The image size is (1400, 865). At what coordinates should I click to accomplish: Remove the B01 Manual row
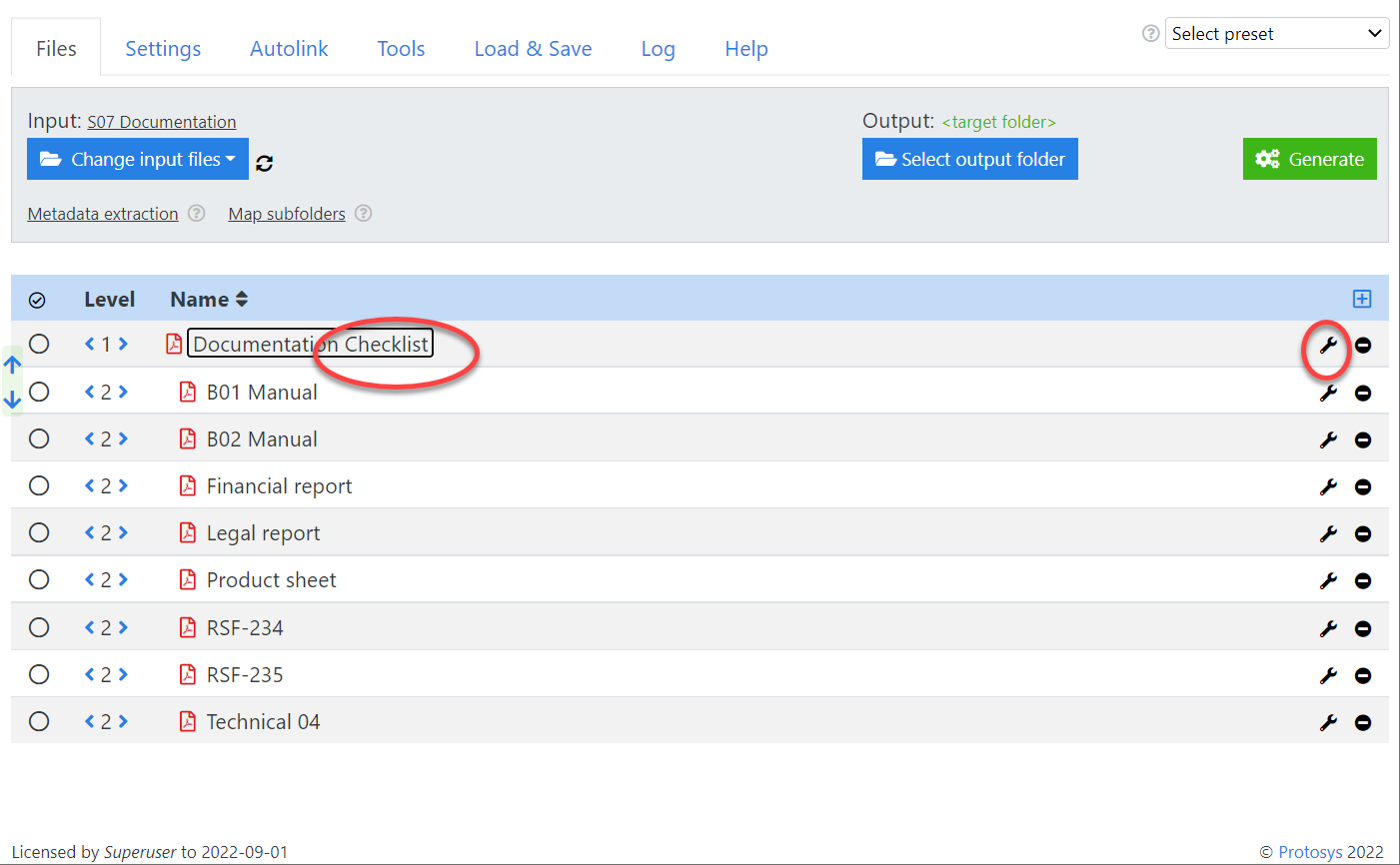1363,393
